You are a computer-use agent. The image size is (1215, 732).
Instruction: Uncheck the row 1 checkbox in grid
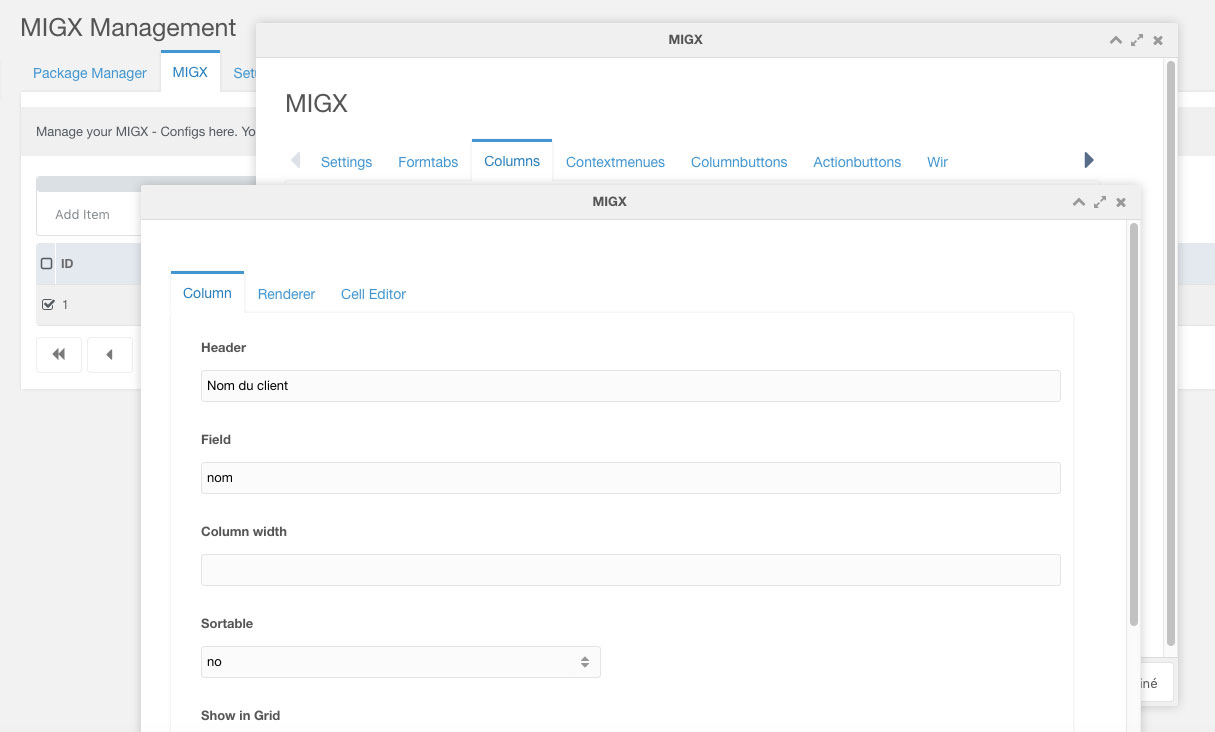47,305
